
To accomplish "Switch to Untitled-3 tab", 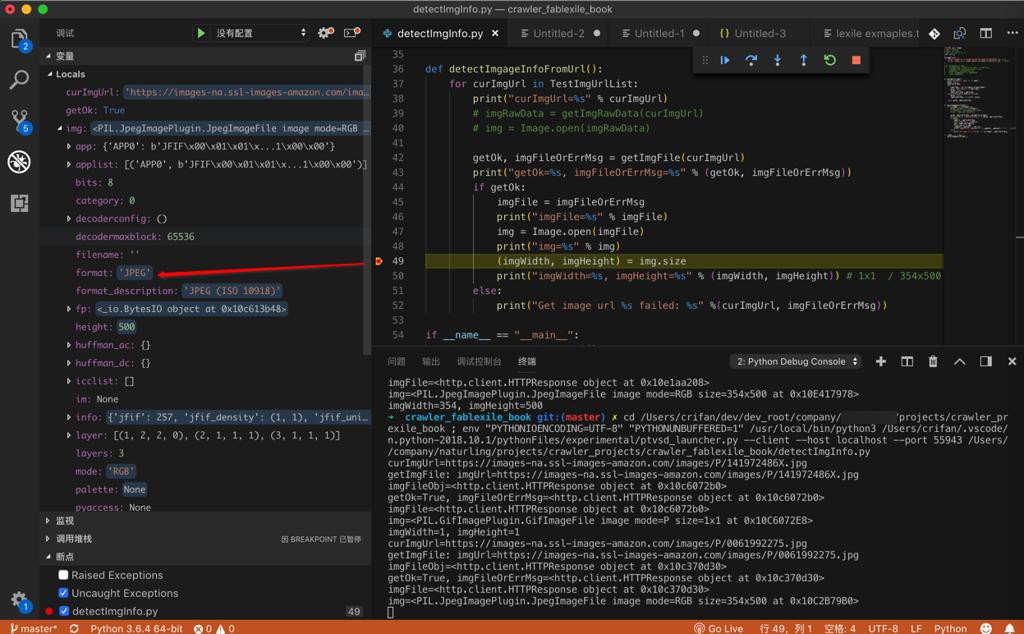I will 760,33.
